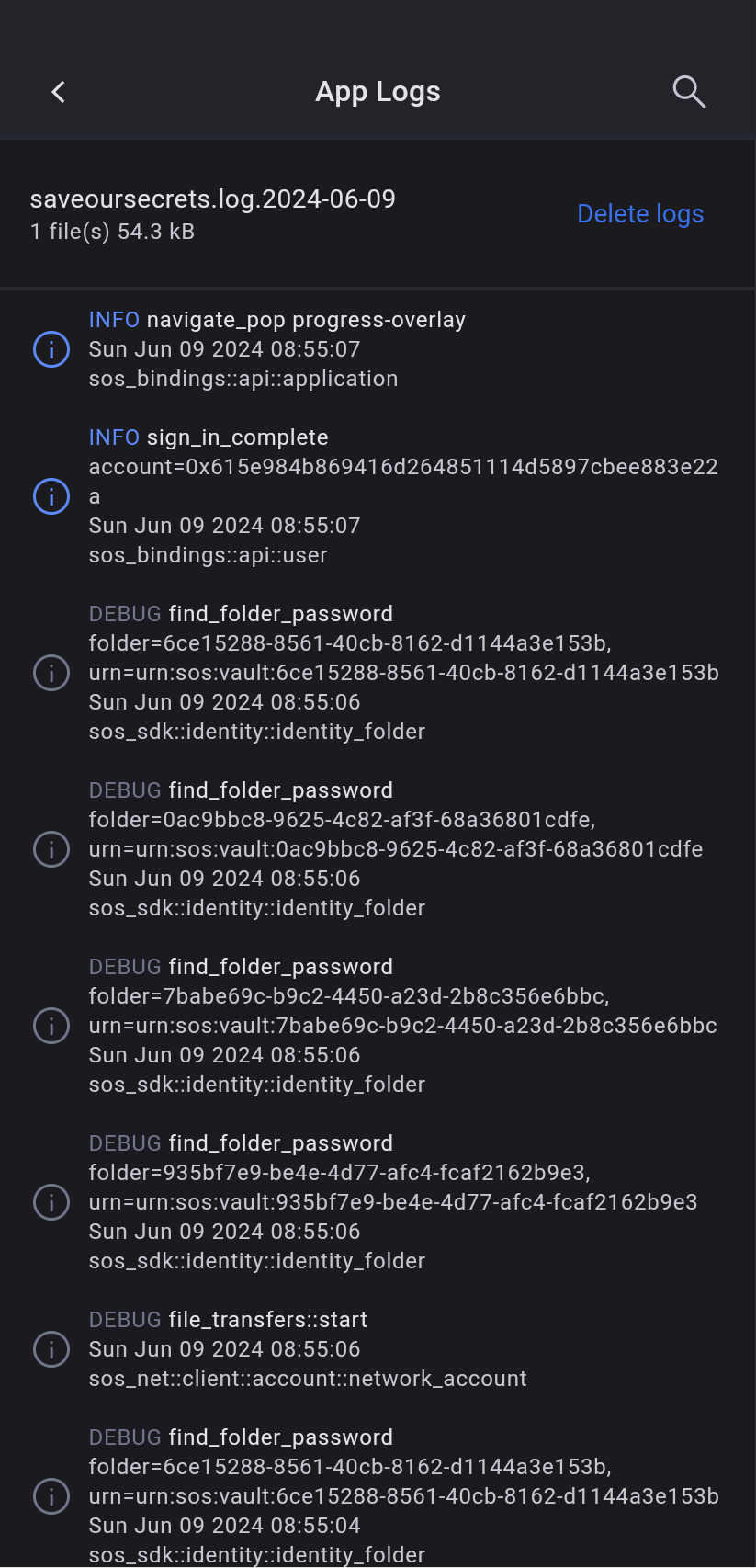Click info icon for folder=935bf7e9 debug entry

tap(51, 1202)
